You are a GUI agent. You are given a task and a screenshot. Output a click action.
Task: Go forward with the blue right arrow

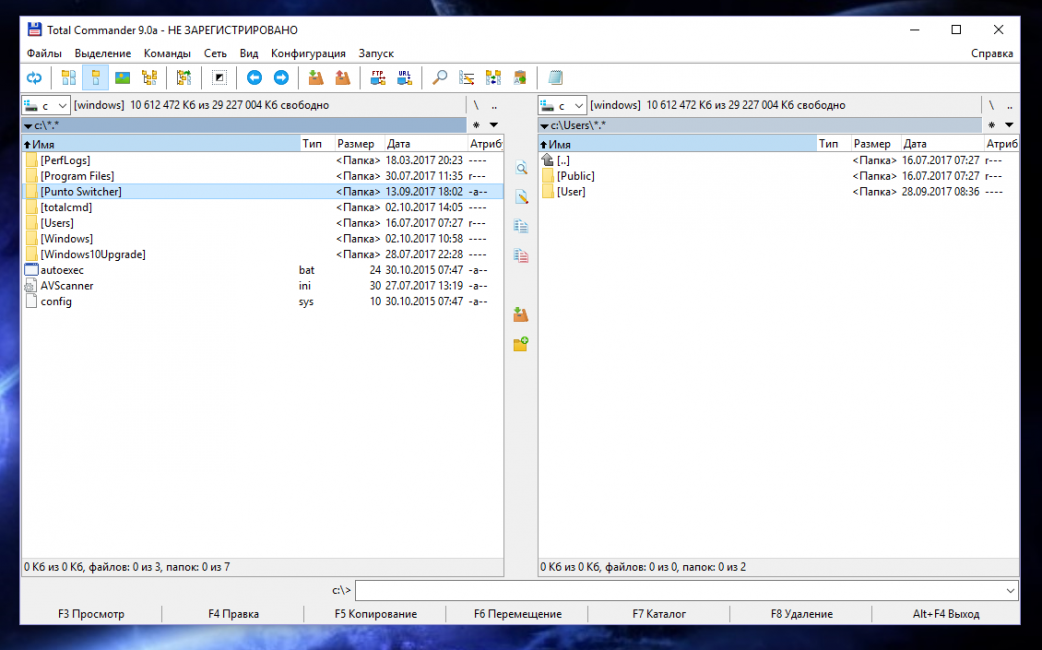[x=281, y=78]
